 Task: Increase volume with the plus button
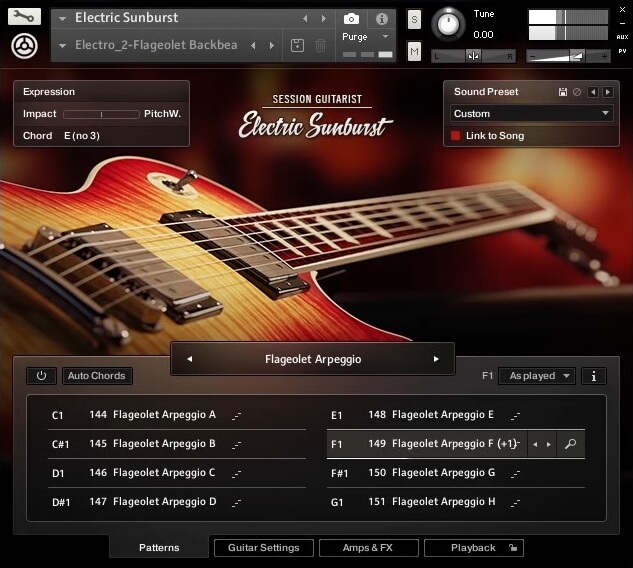click(x=604, y=57)
